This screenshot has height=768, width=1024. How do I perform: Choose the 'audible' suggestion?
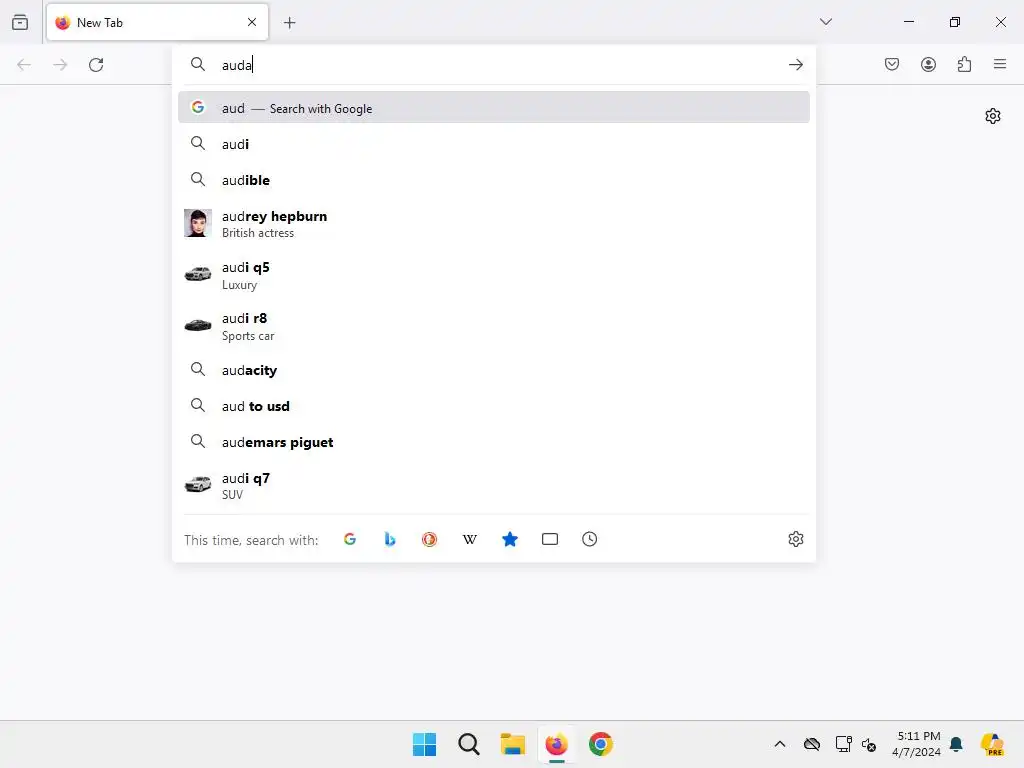(x=494, y=180)
